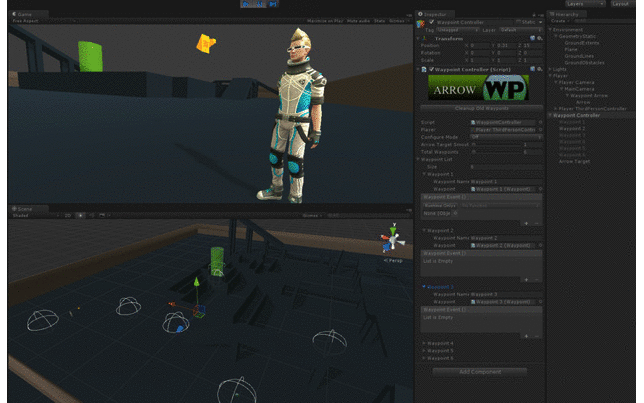Open Gizmos dropdown in Game view
Viewport: 644px width, 403px height.
398,21
